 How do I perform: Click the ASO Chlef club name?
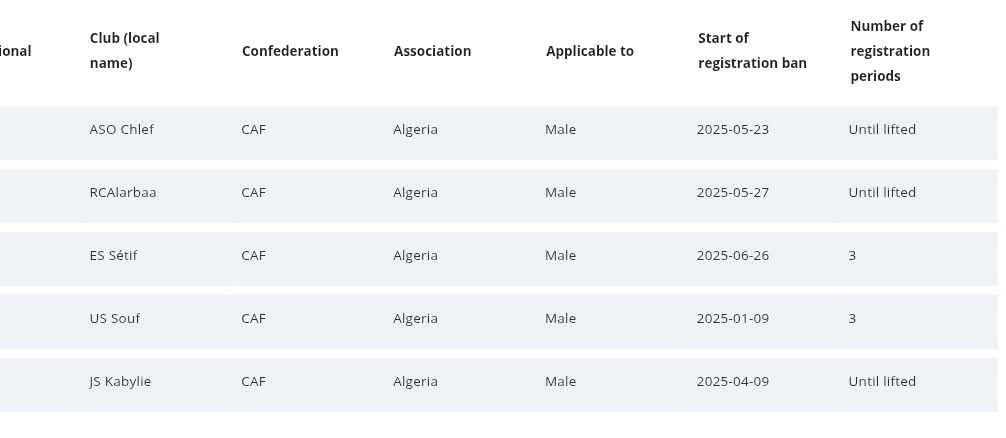tap(121, 130)
